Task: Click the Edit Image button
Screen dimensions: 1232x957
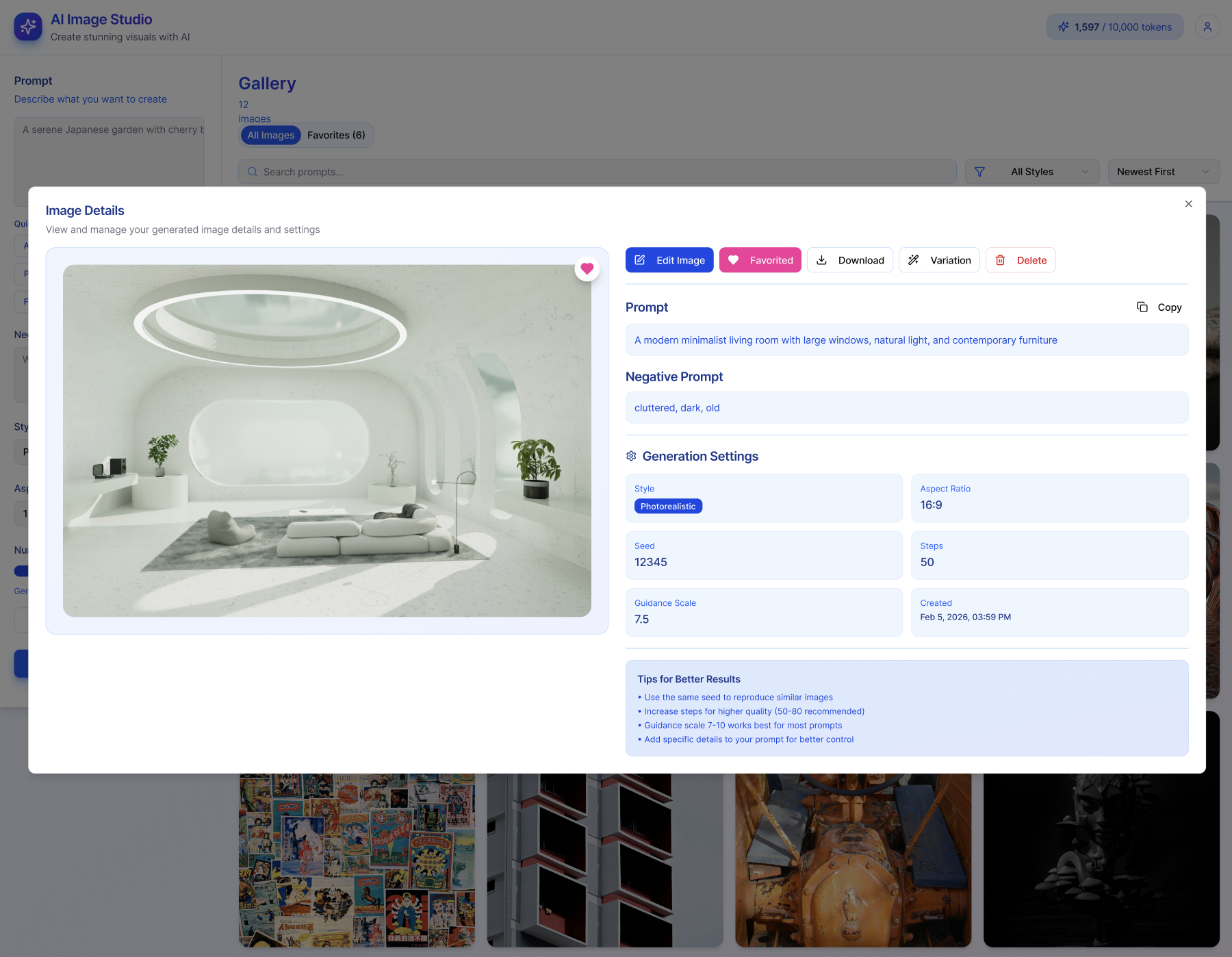Action: tap(669, 260)
